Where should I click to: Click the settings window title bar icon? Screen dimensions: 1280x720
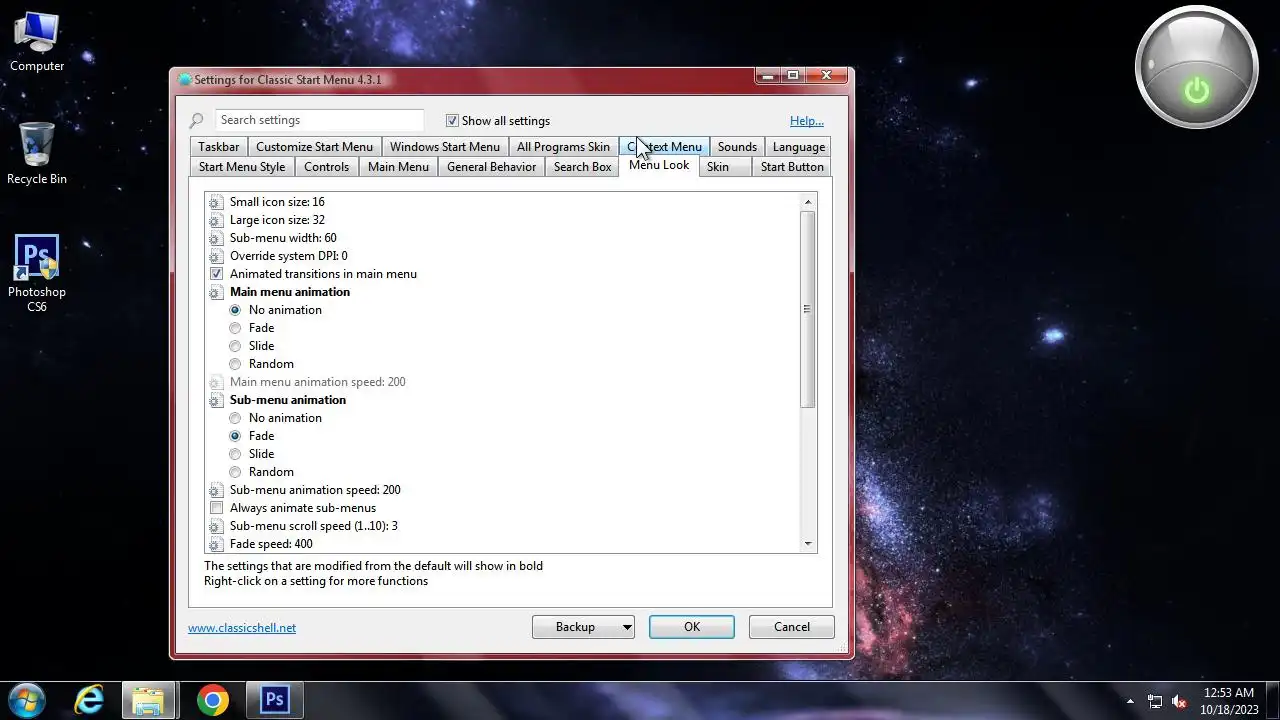184,80
